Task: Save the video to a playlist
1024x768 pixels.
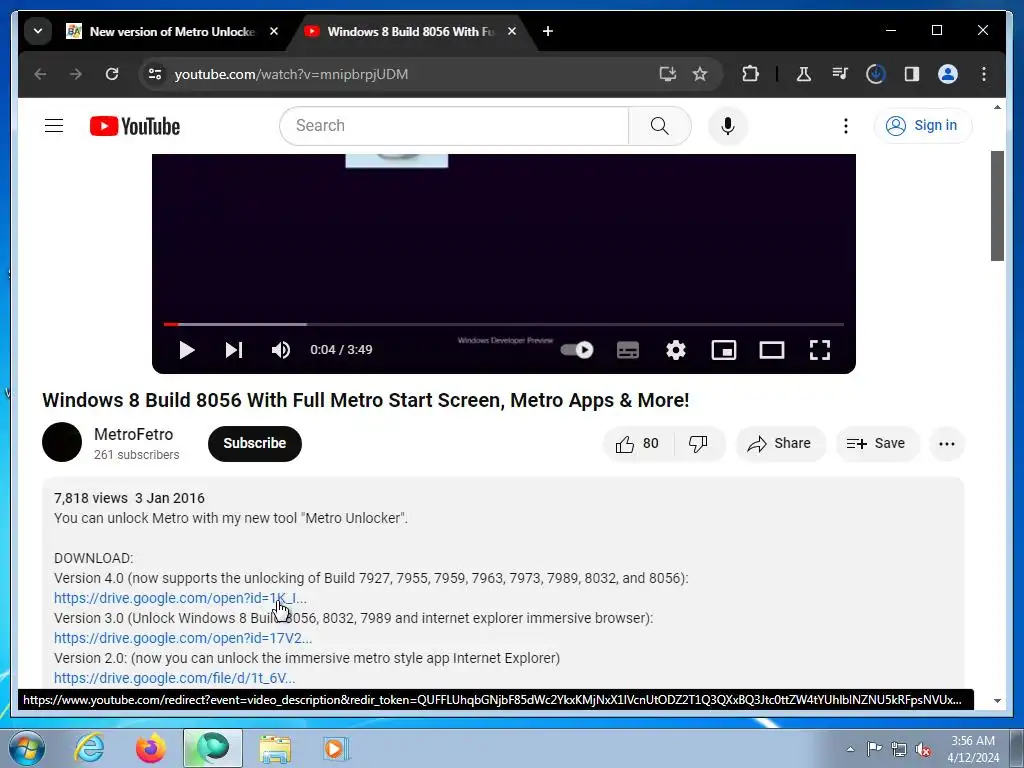Action: (877, 443)
